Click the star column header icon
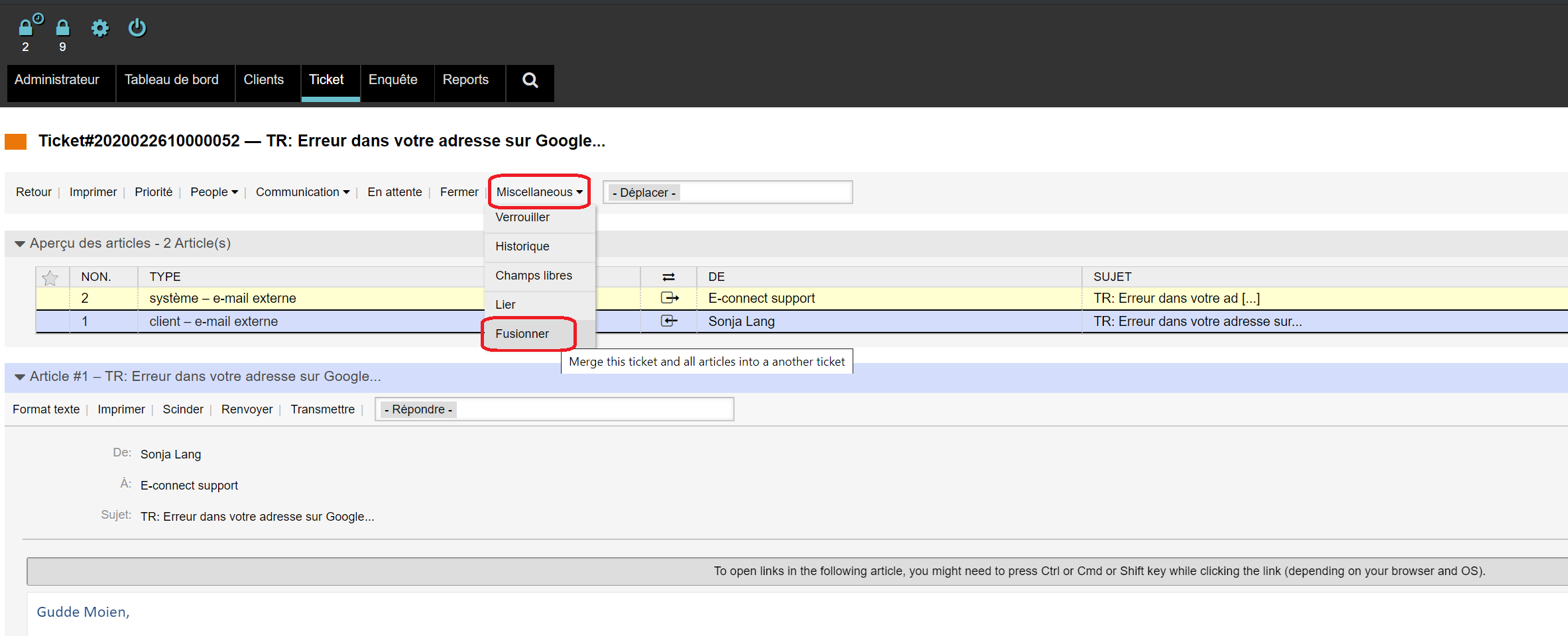 tap(50, 277)
